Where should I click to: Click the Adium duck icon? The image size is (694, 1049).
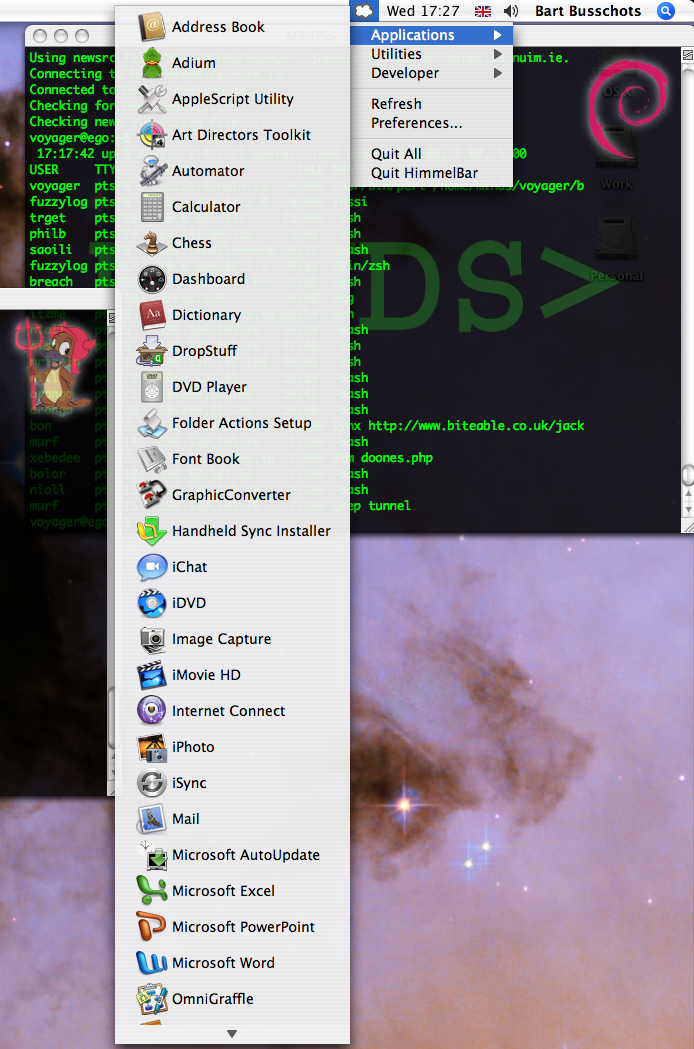coord(152,63)
